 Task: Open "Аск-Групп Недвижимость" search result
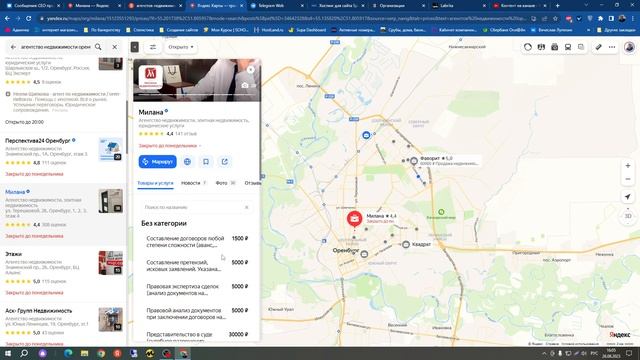(x=39, y=311)
